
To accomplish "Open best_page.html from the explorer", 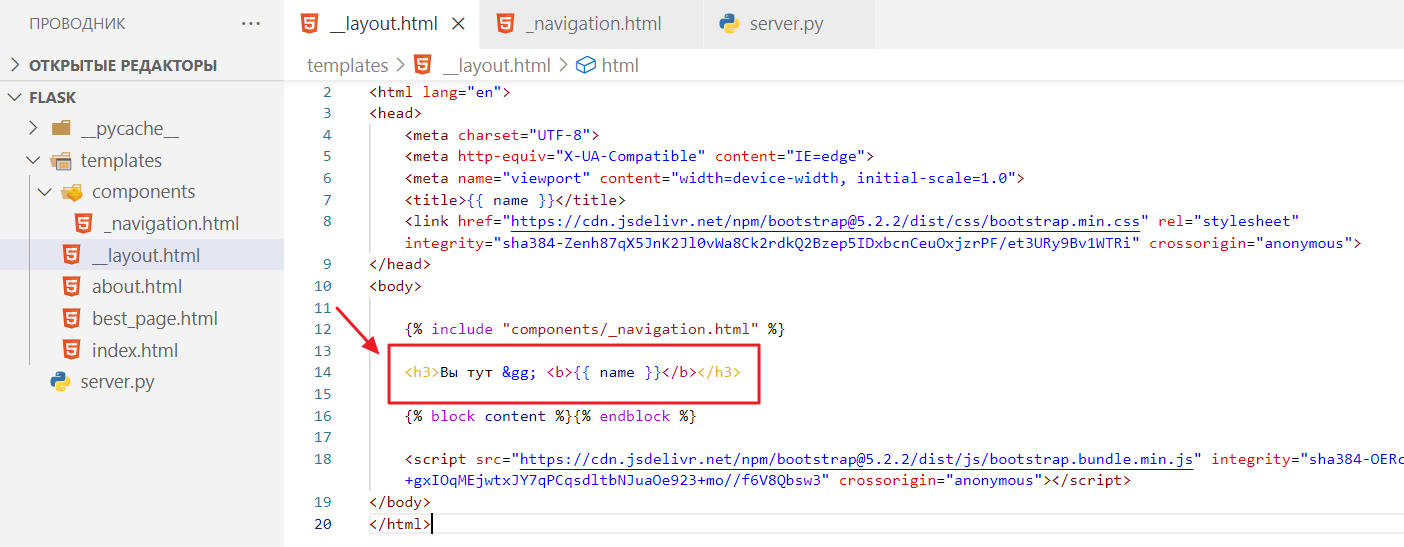I will pyautogui.click(x=154, y=319).
